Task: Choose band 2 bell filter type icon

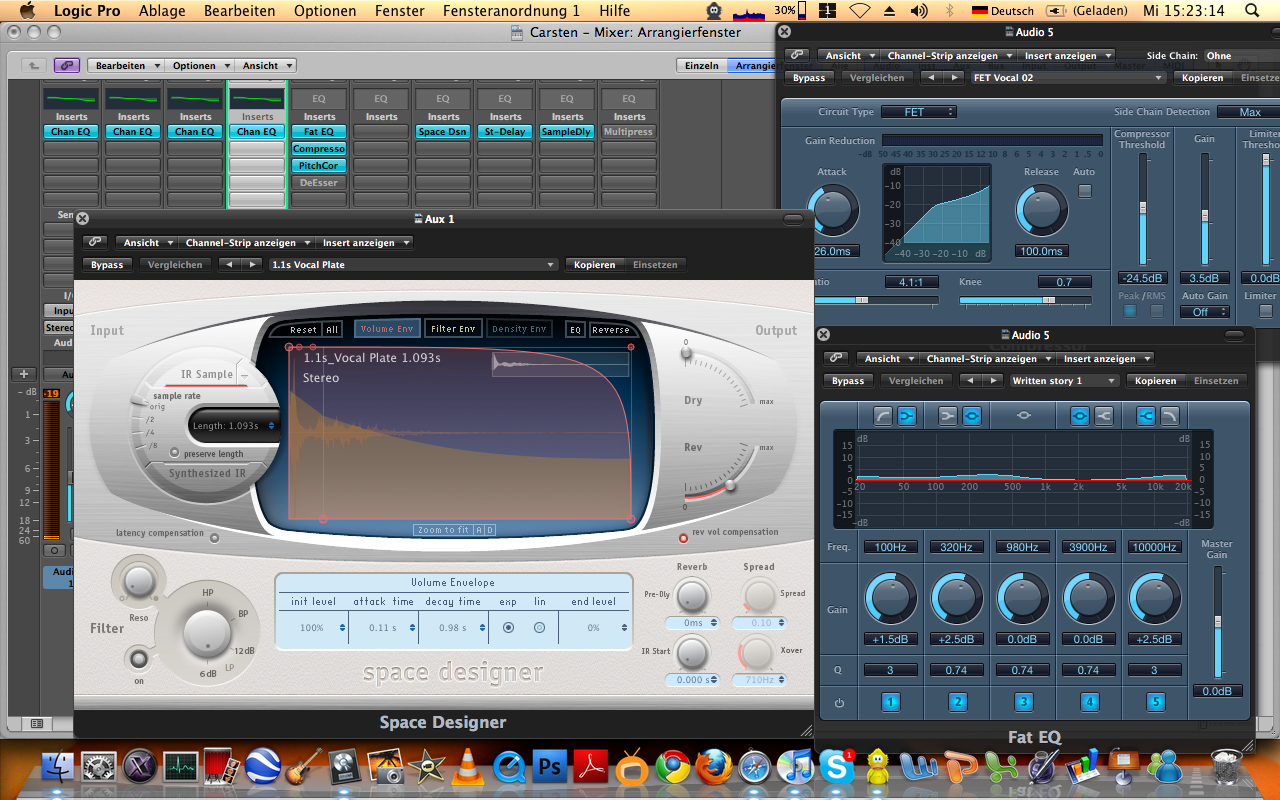Action: (x=971, y=415)
